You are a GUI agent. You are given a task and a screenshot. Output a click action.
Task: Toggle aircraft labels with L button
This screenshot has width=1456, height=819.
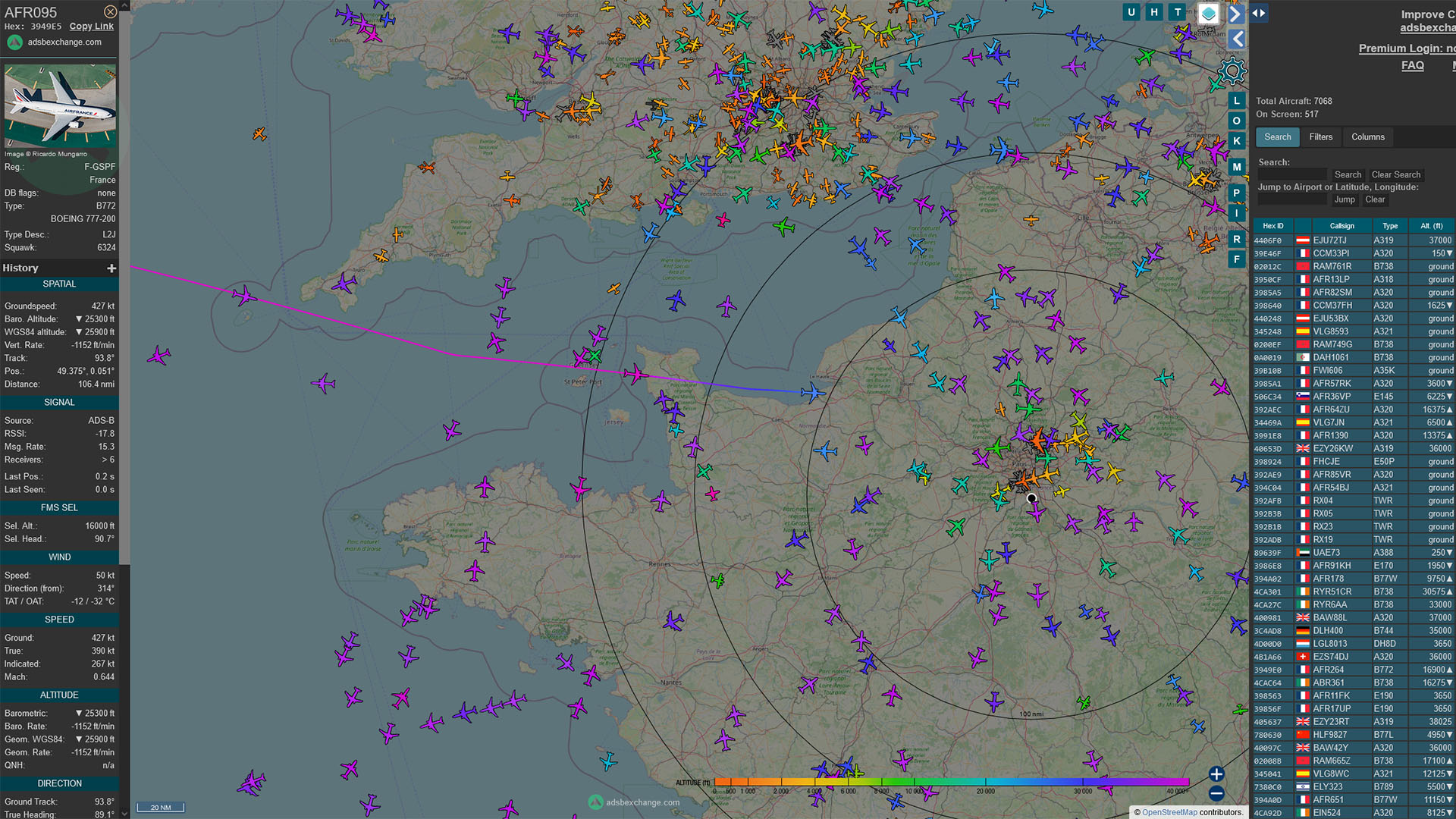pos(1237,101)
